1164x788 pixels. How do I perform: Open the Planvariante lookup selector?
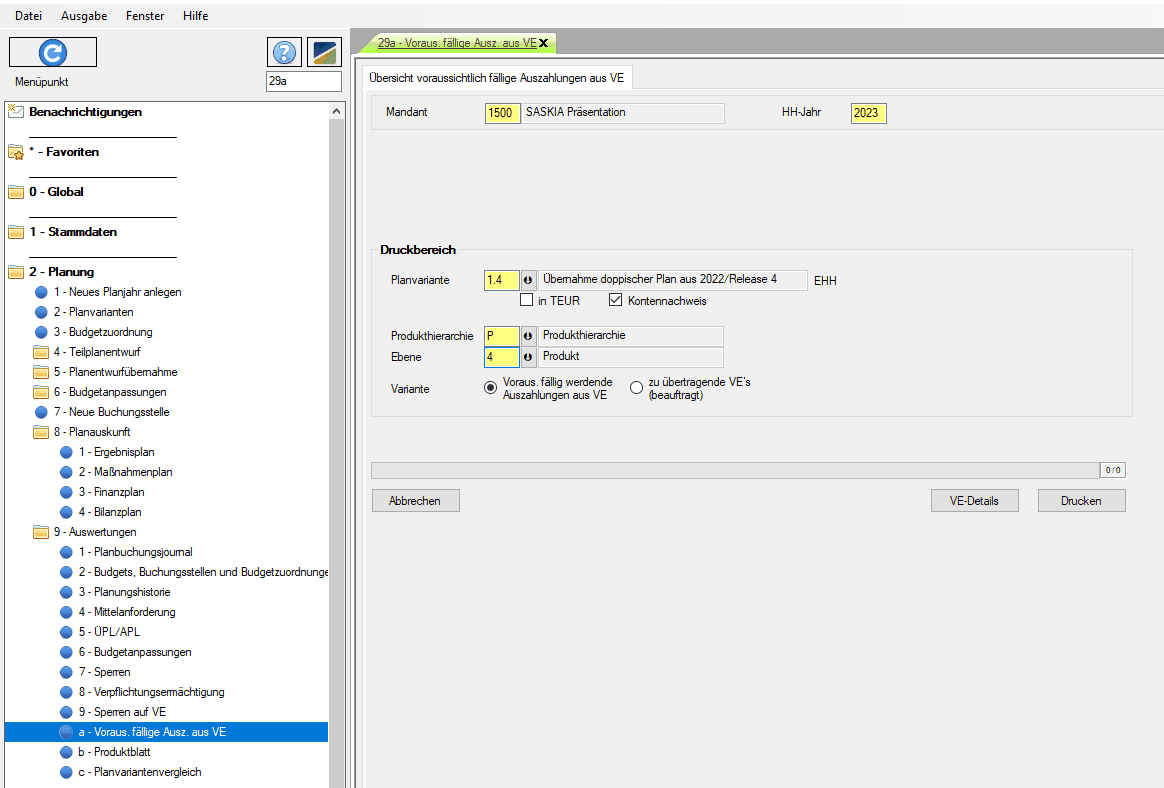(528, 280)
